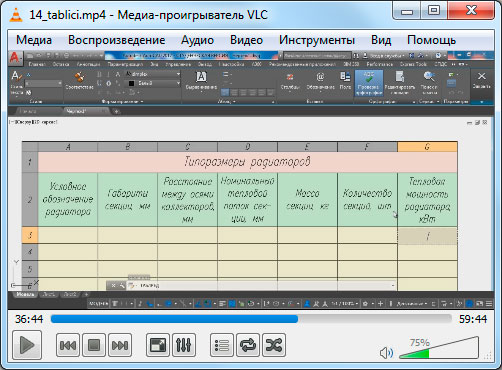This screenshot has width=502, height=370.
Task: Start playback with the Play button
Action: click(27, 345)
